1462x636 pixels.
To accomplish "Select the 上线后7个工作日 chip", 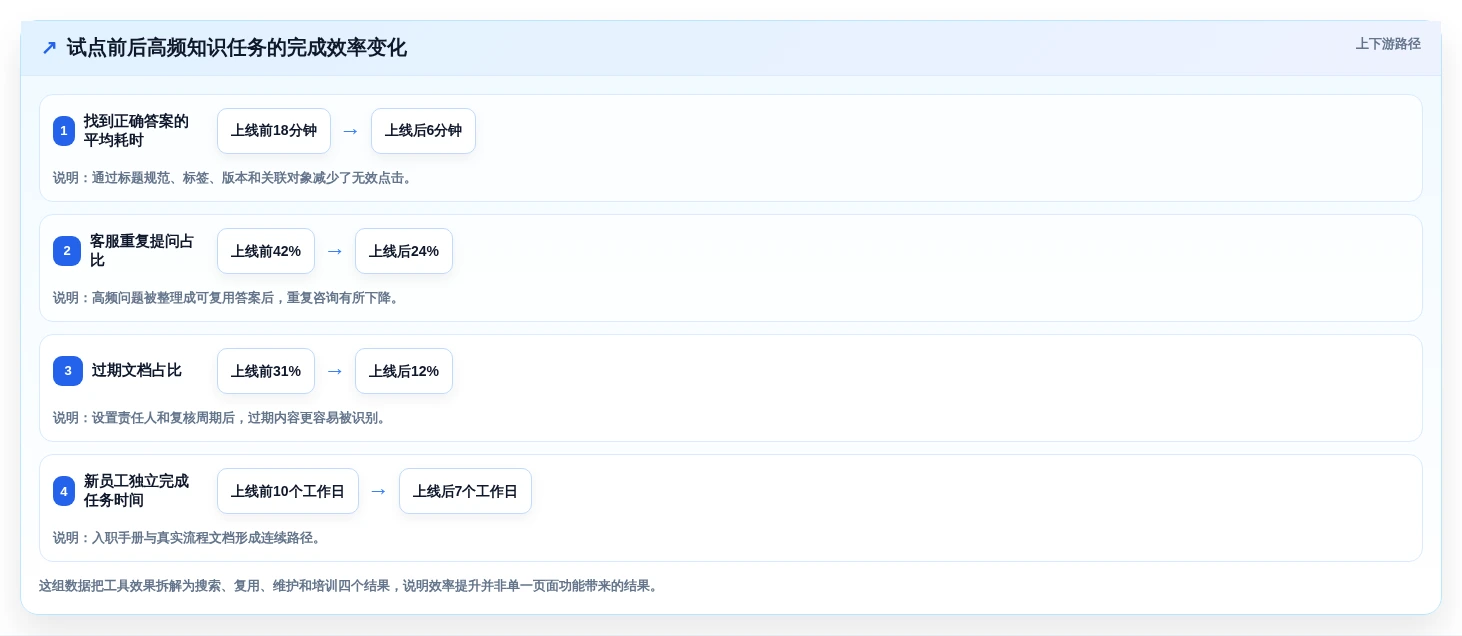I will click(x=465, y=491).
